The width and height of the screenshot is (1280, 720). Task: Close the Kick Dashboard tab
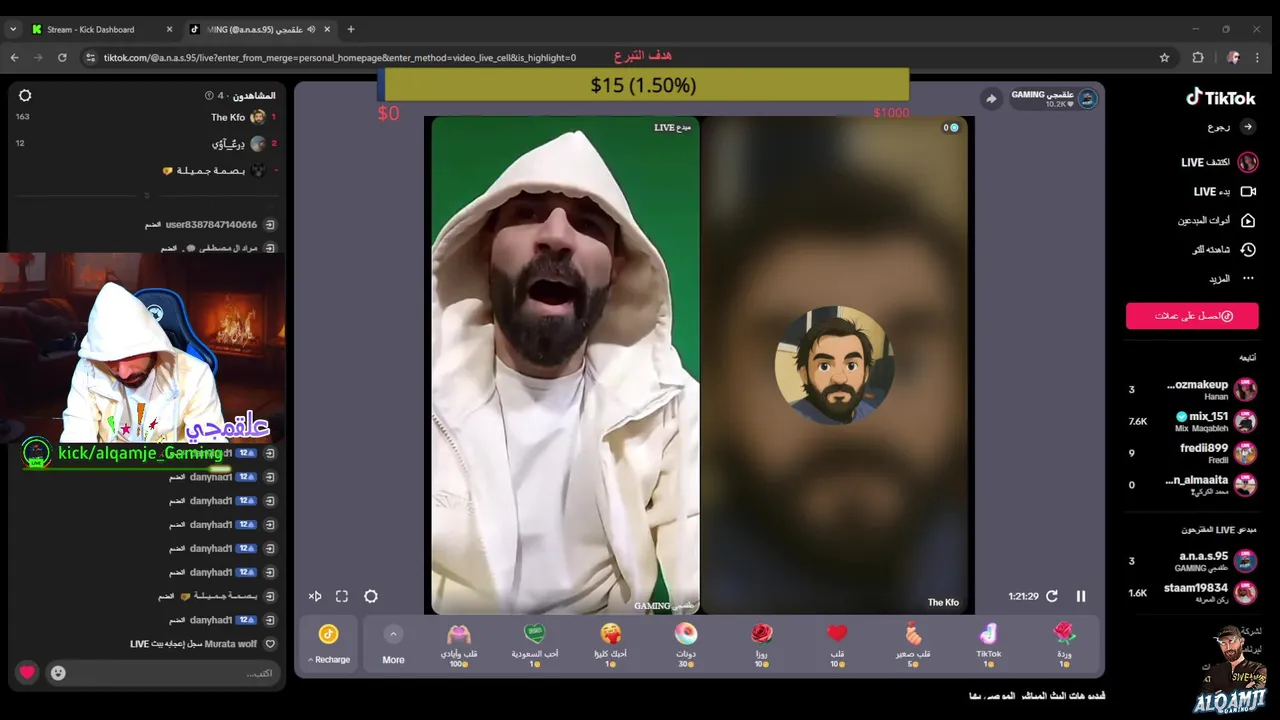click(169, 29)
